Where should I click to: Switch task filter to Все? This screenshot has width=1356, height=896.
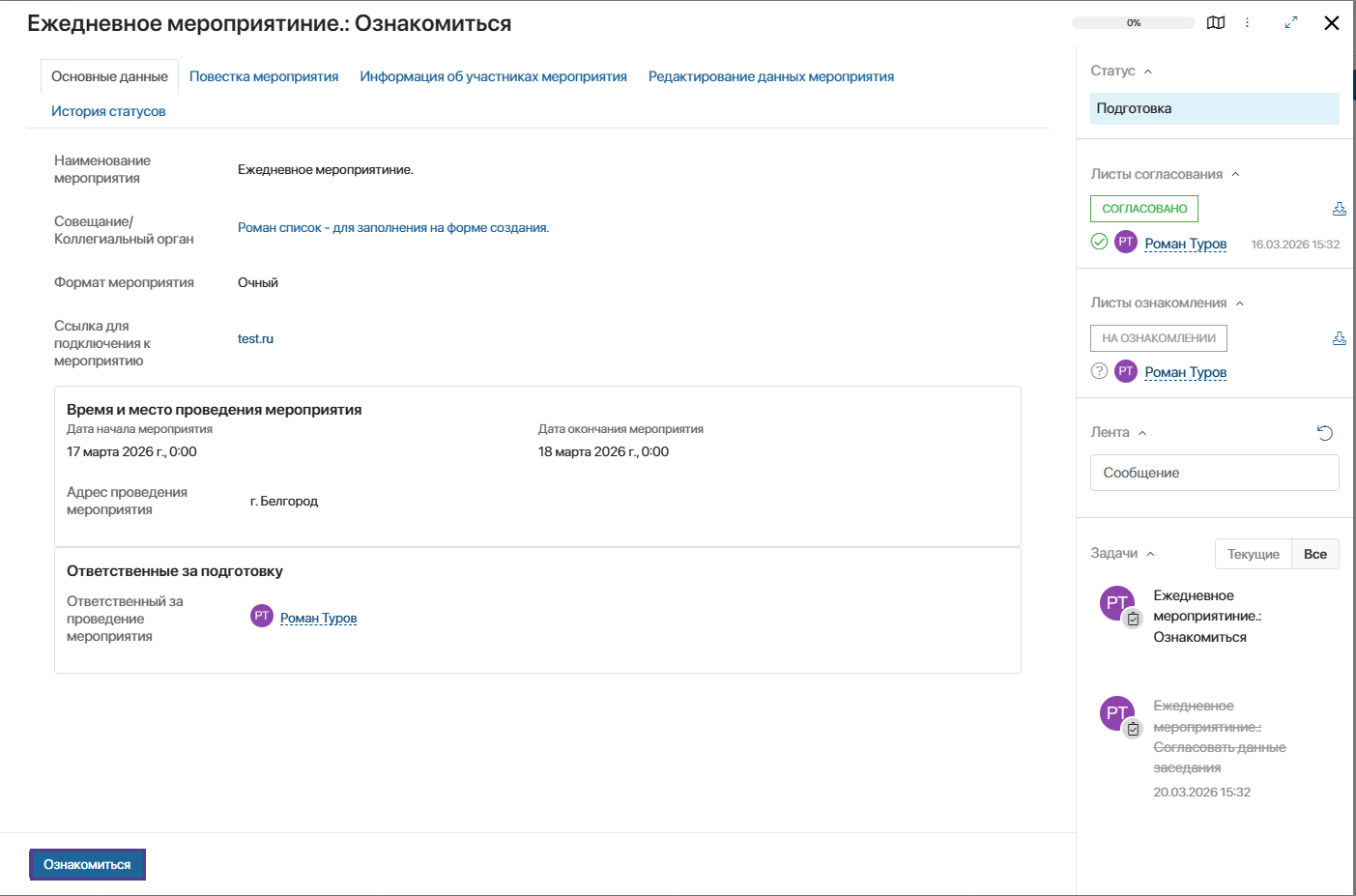(1314, 554)
